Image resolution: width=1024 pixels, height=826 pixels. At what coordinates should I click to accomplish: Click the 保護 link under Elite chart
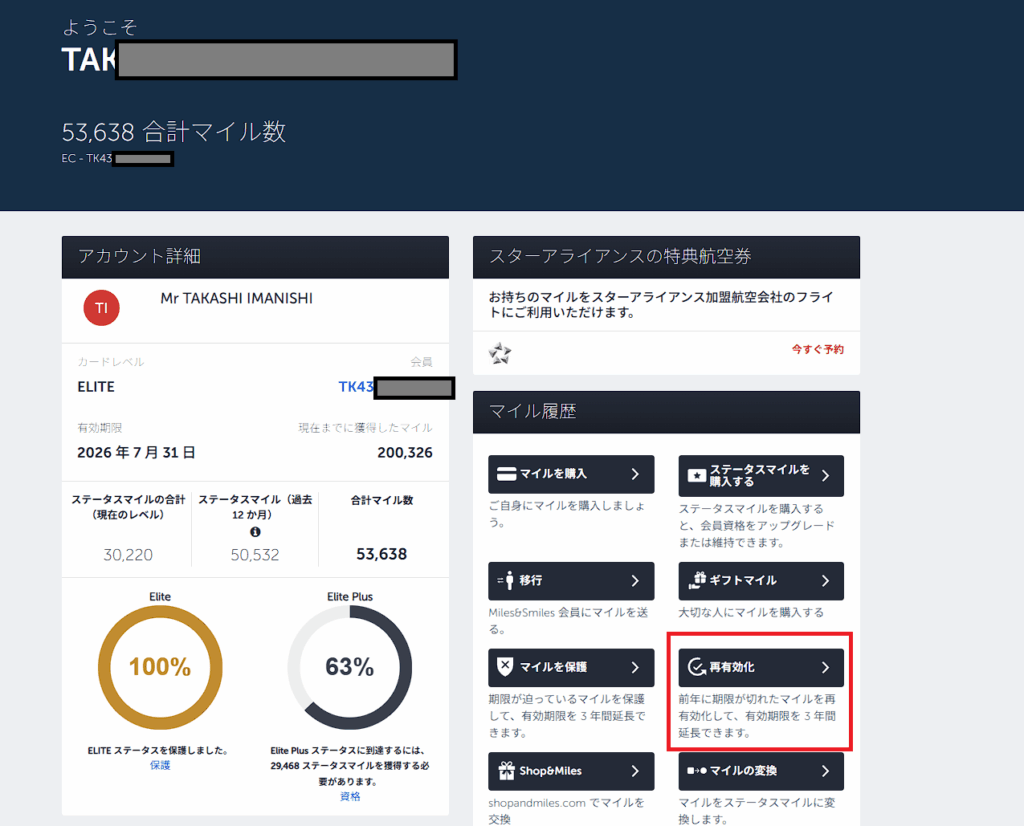tap(160, 765)
